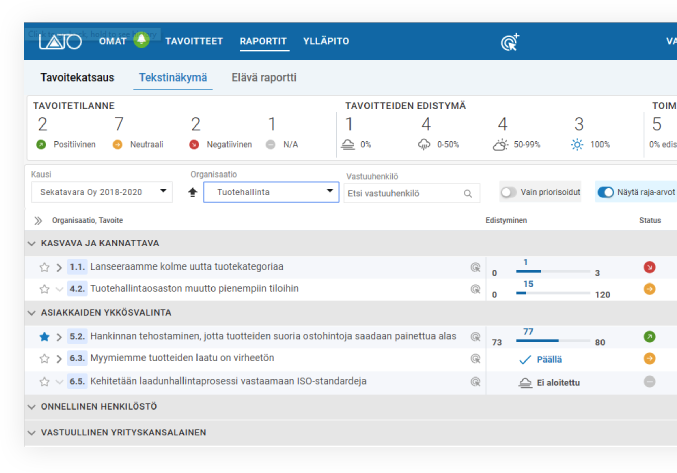Toggle the Vain priorisoidut switch
Image resolution: width=677 pixels, height=473 pixels.
click(509, 192)
